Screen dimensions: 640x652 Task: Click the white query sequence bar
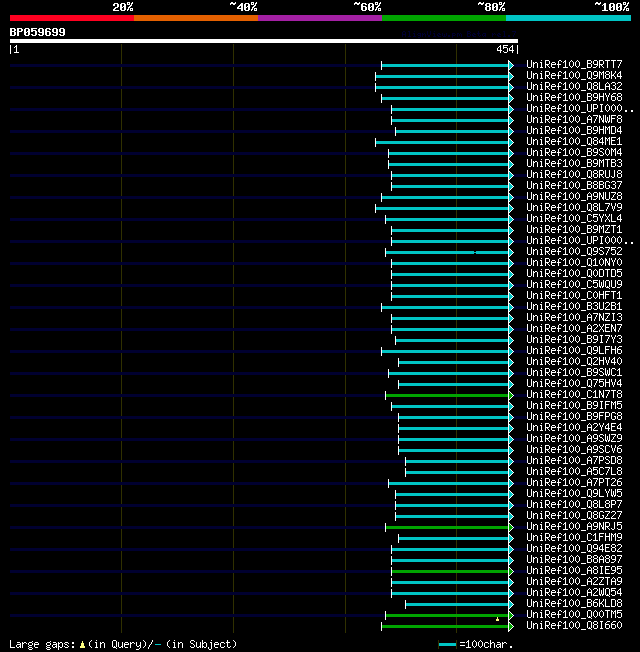coord(264,41)
